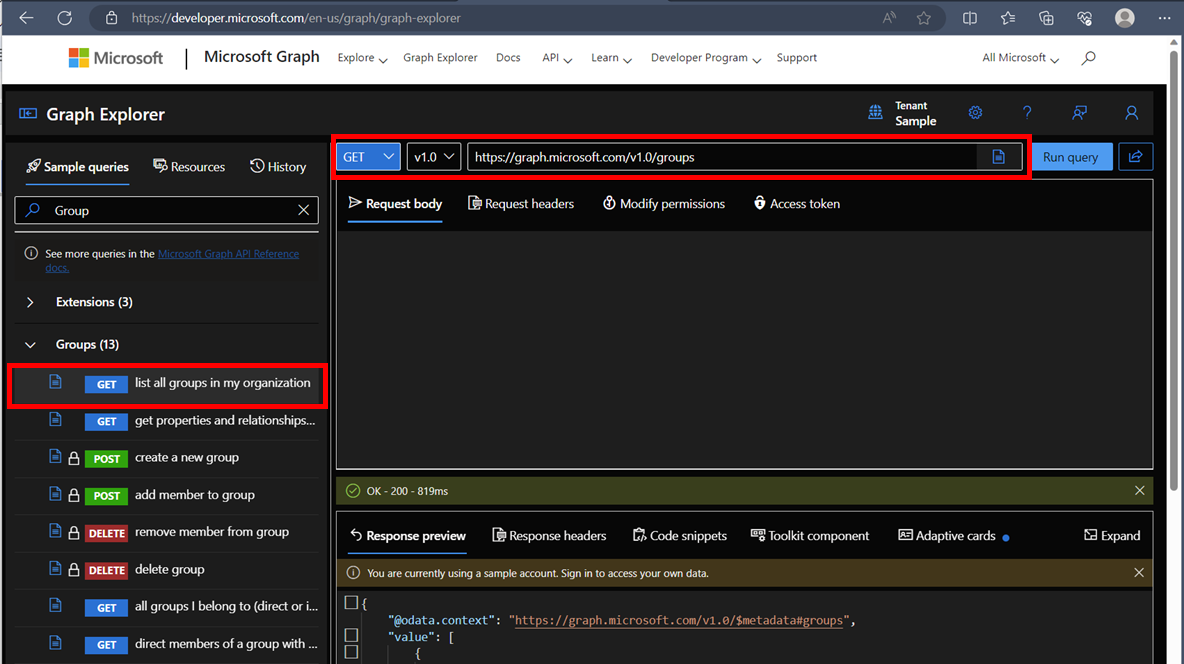Select the Response preview tab

[x=408, y=536]
